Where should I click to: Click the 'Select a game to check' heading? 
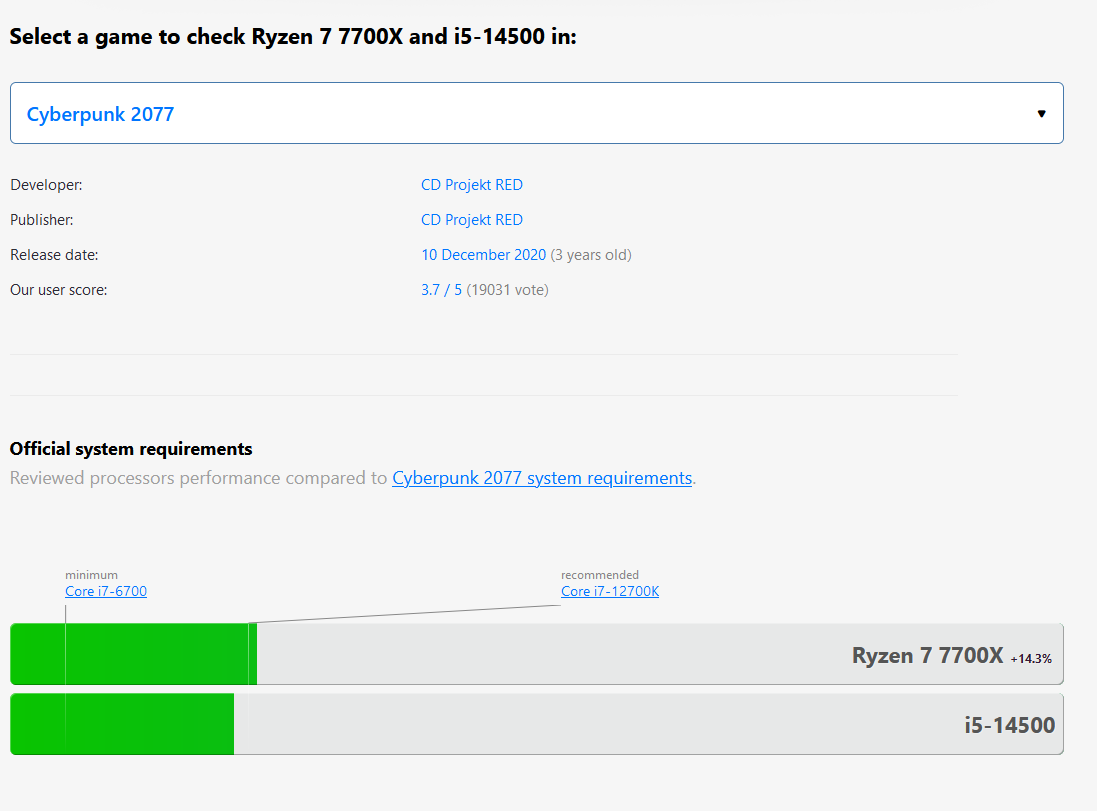293,37
